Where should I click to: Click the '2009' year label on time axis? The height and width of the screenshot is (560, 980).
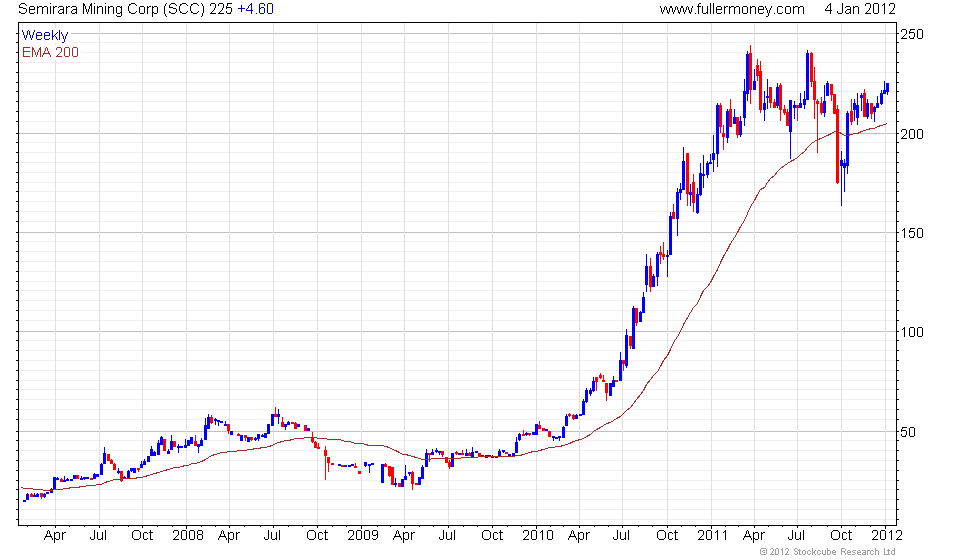click(x=362, y=535)
